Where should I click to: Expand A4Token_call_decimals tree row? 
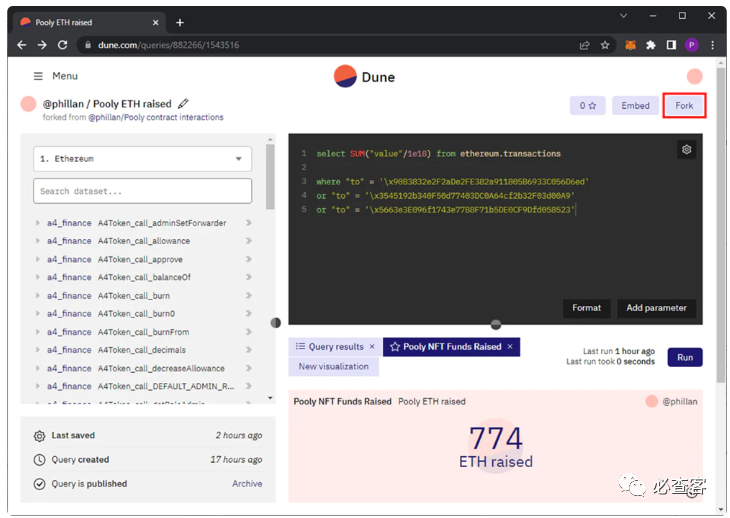tap(38, 350)
